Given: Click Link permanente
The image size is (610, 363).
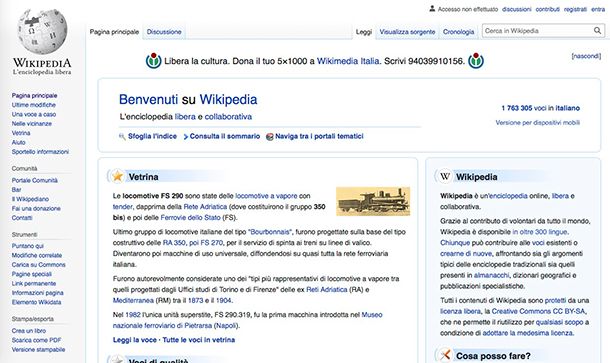Looking at the screenshot, I should (x=34, y=283).
